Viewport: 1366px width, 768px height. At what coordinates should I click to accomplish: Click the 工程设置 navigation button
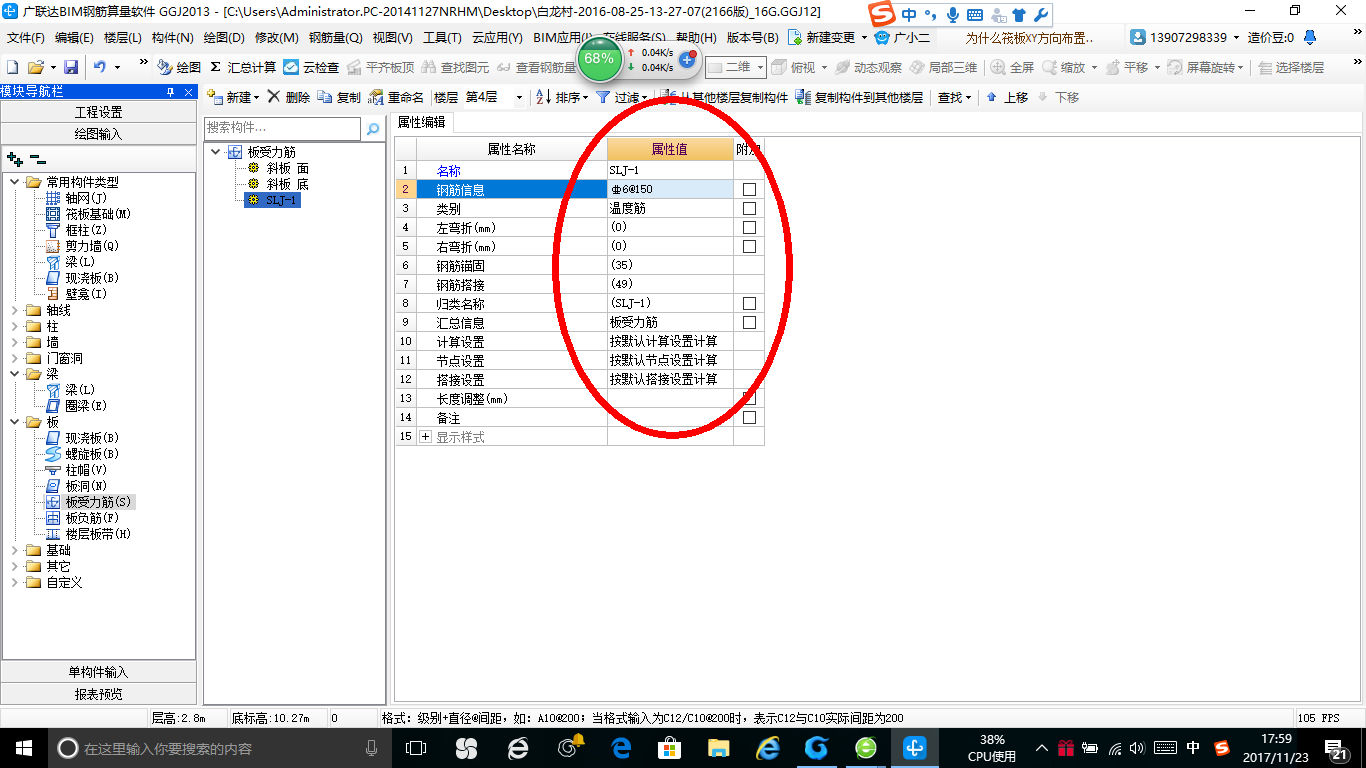pyautogui.click(x=98, y=112)
